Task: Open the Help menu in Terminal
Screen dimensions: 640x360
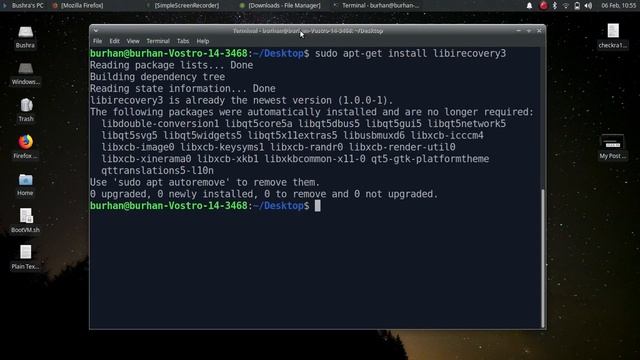Action: (202, 41)
